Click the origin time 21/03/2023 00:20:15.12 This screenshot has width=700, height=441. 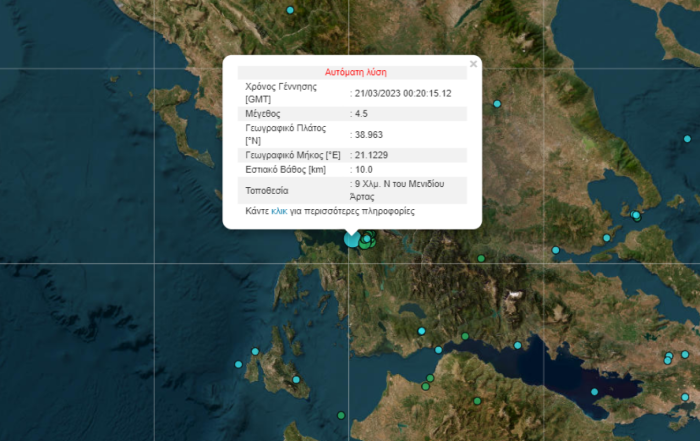[x=403, y=93]
